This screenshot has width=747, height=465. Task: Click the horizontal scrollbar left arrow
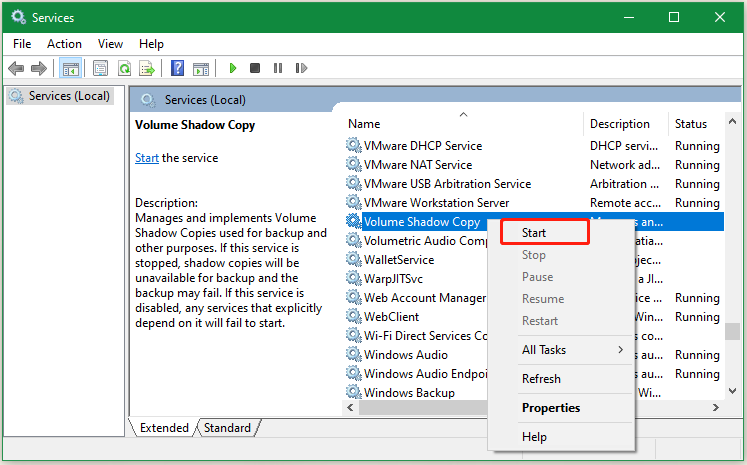[x=350, y=407]
